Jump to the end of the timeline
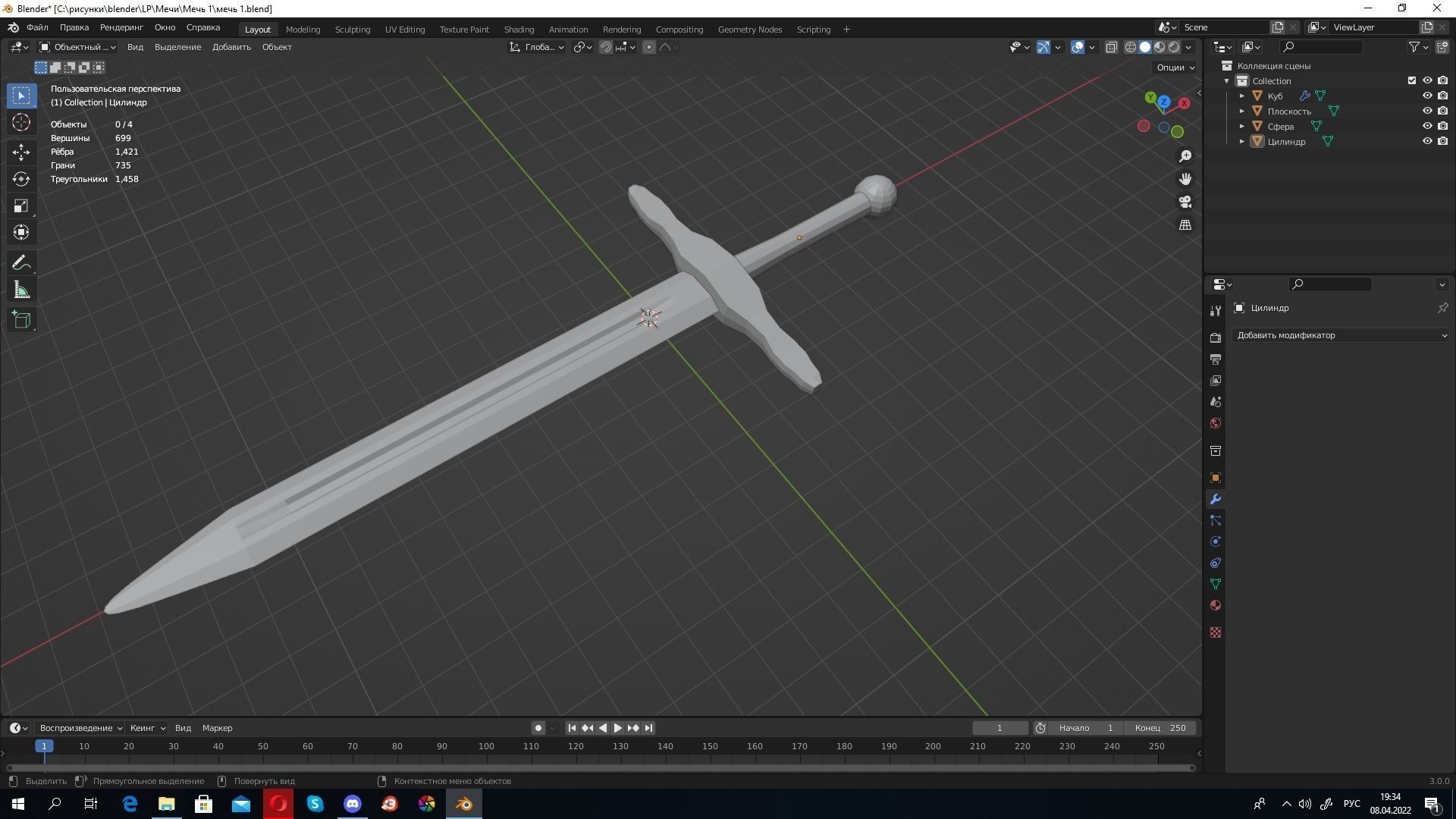 coord(648,728)
